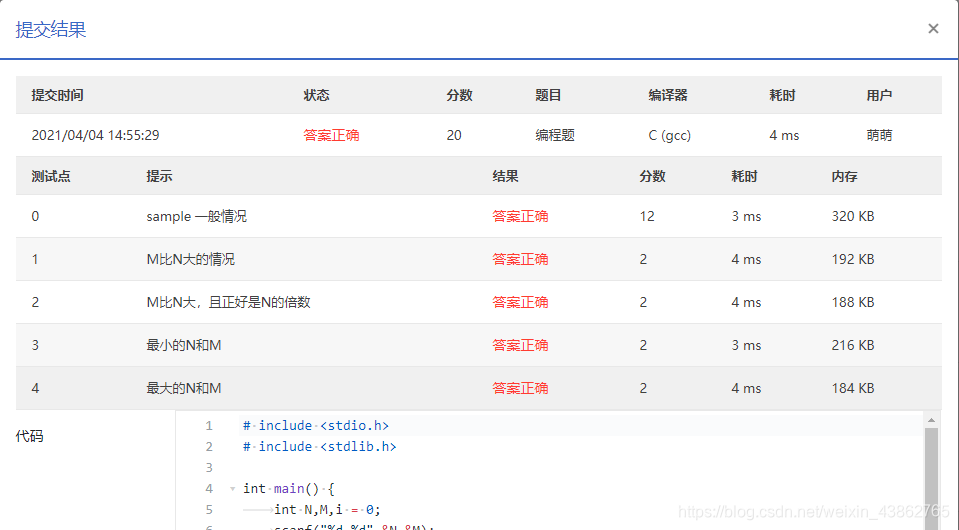Viewport: 959px width, 530px height.
Task: Click the 编译器 column header
Action: (x=668, y=95)
